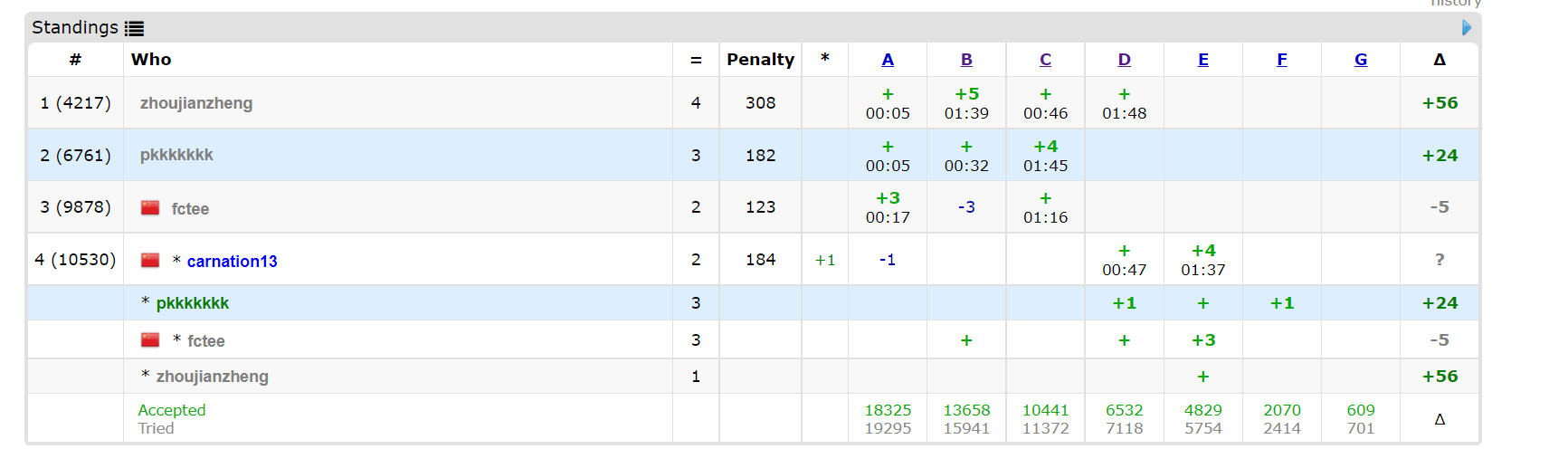Open problem E link

(x=1203, y=60)
